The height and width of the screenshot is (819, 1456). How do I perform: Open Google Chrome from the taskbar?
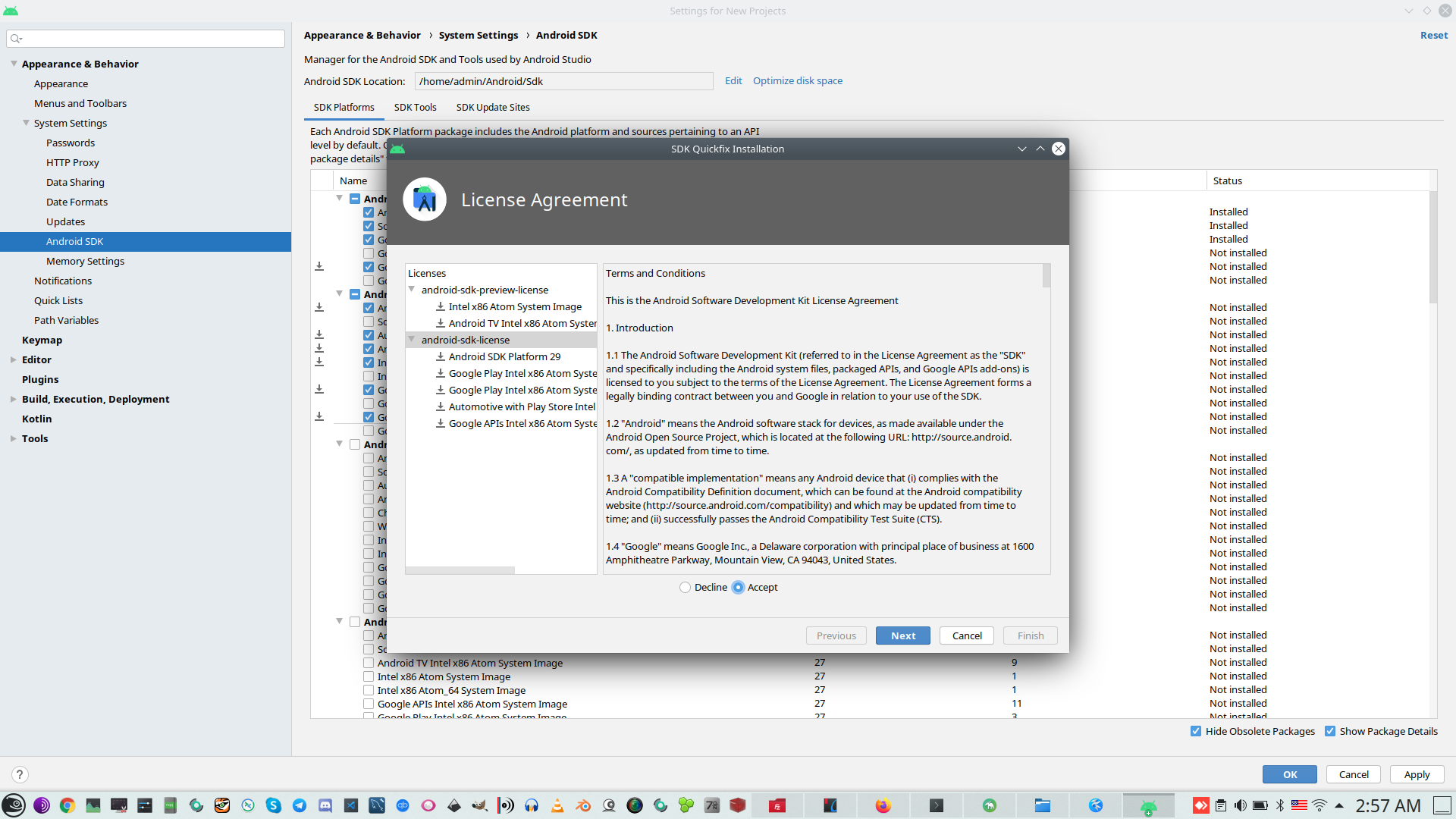click(67, 805)
